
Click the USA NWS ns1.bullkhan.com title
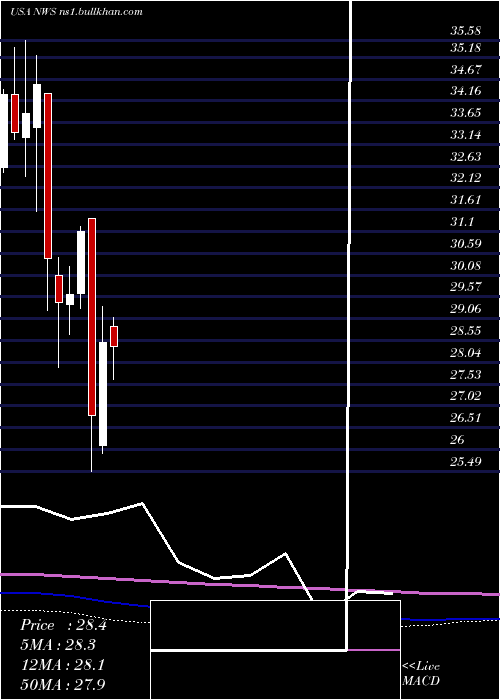76,12
